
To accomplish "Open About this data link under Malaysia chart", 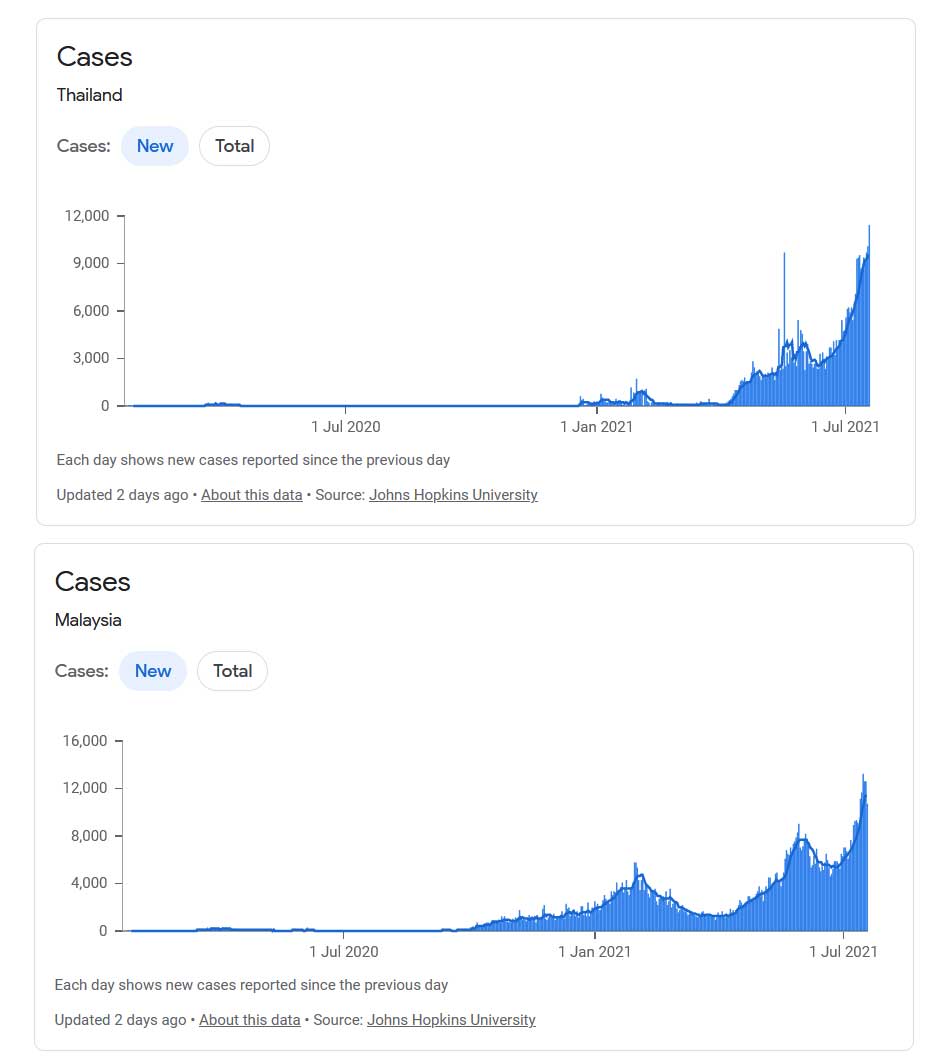I will click(x=249, y=1019).
